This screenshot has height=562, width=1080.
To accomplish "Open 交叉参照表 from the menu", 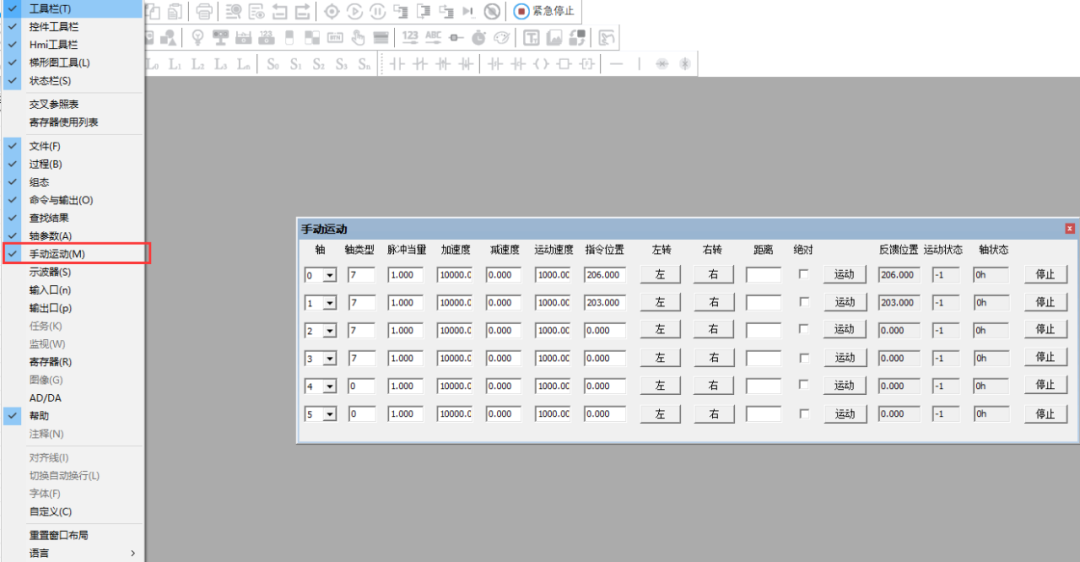I will pyautogui.click(x=73, y=104).
